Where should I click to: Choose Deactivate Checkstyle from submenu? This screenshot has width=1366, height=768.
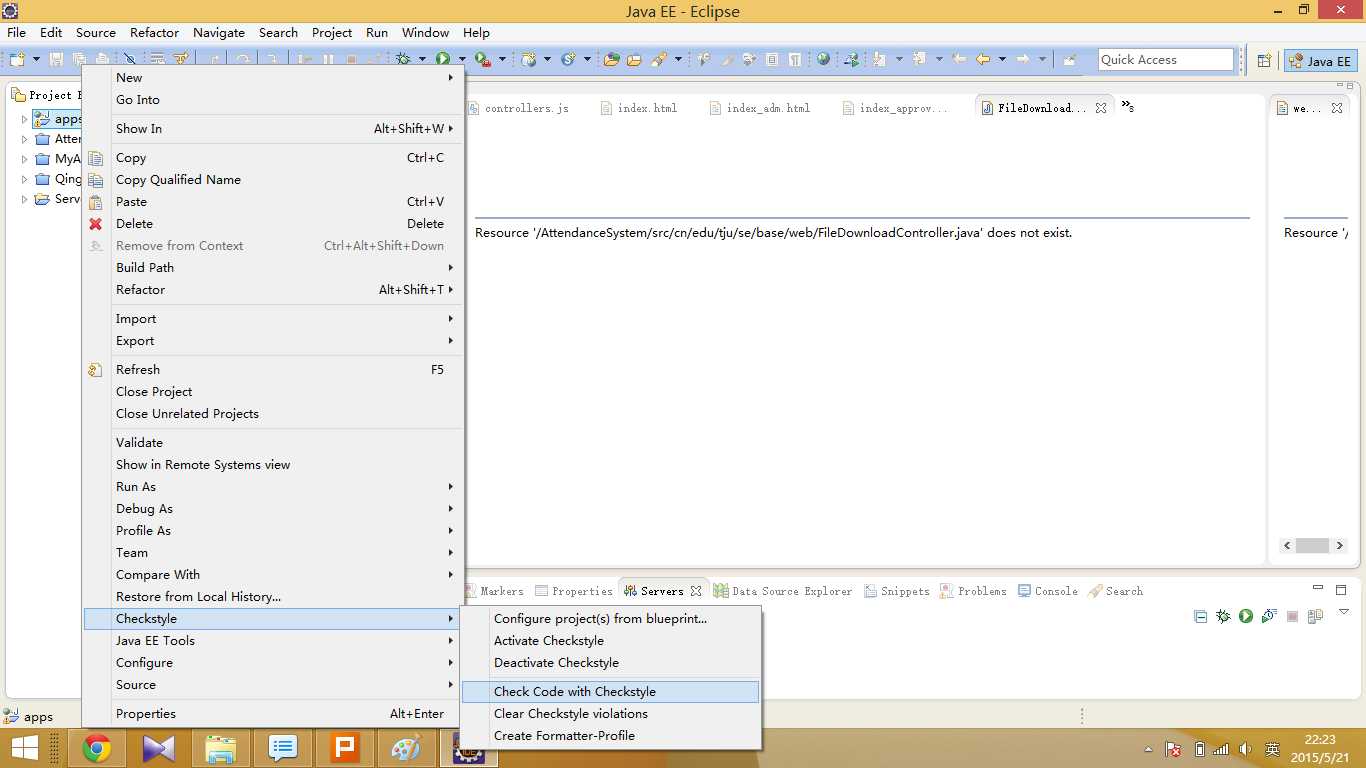(610, 662)
